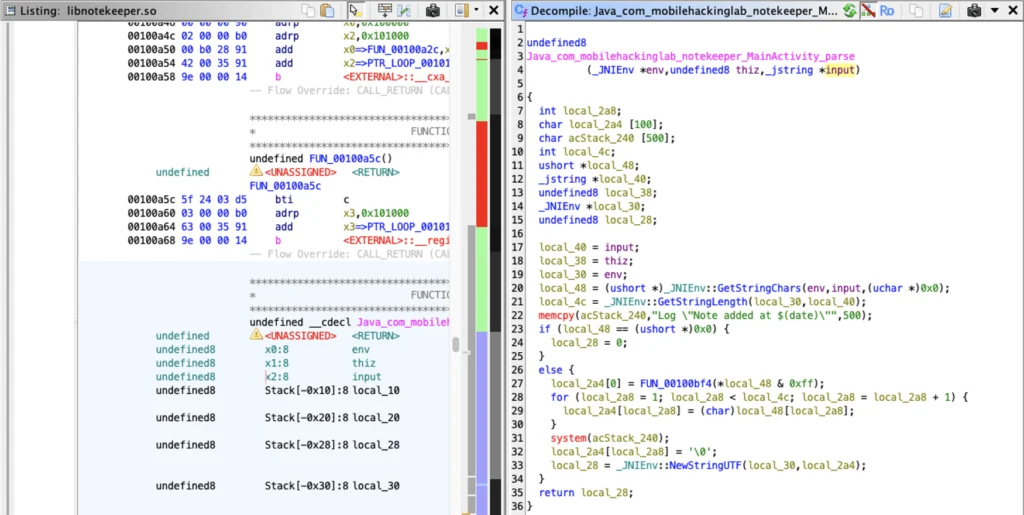Click the Copy icon in the Listing toolbar
The width and height of the screenshot is (1024, 515).
[308, 10]
